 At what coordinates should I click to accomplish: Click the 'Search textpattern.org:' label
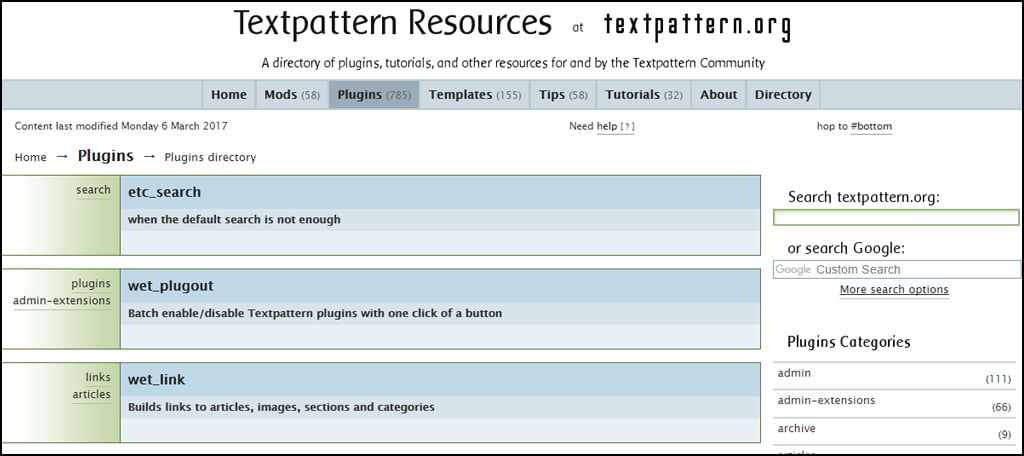click(863, 197)
